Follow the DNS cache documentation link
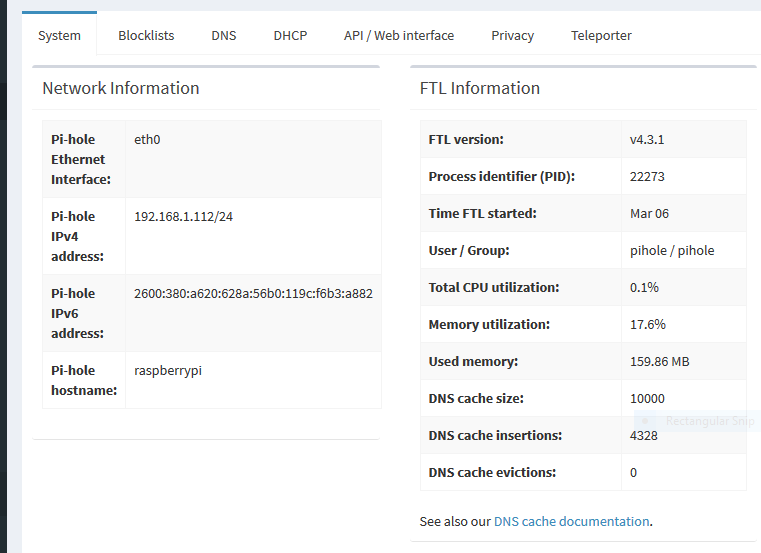Screen dimensions: 761x553 click(572, 521)
